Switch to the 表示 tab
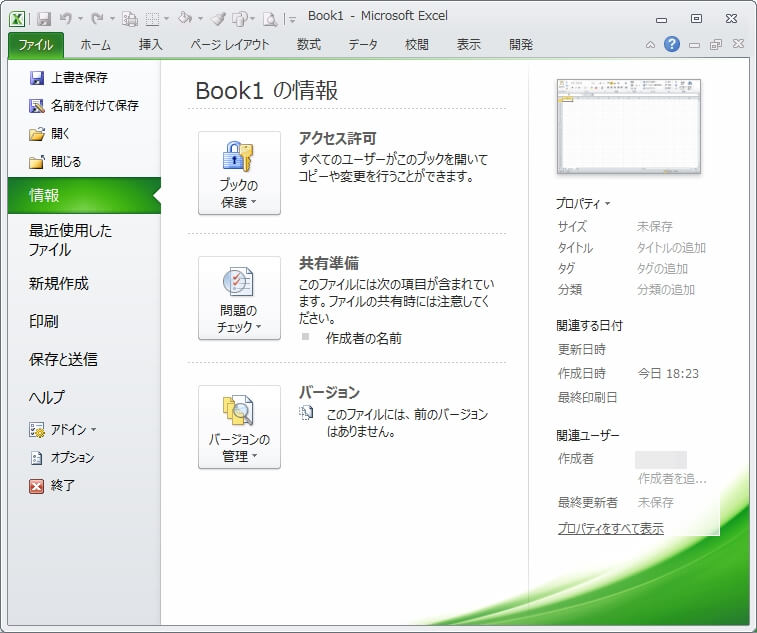 click(469, 45)
